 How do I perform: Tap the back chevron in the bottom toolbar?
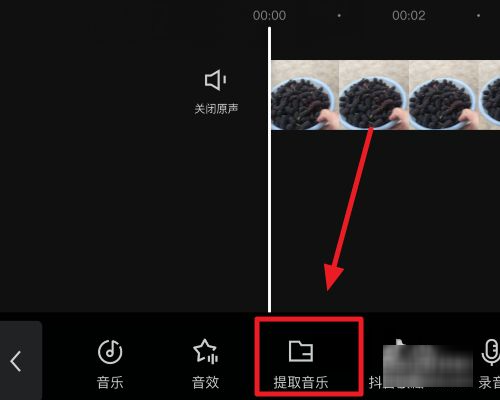point(16,361)
